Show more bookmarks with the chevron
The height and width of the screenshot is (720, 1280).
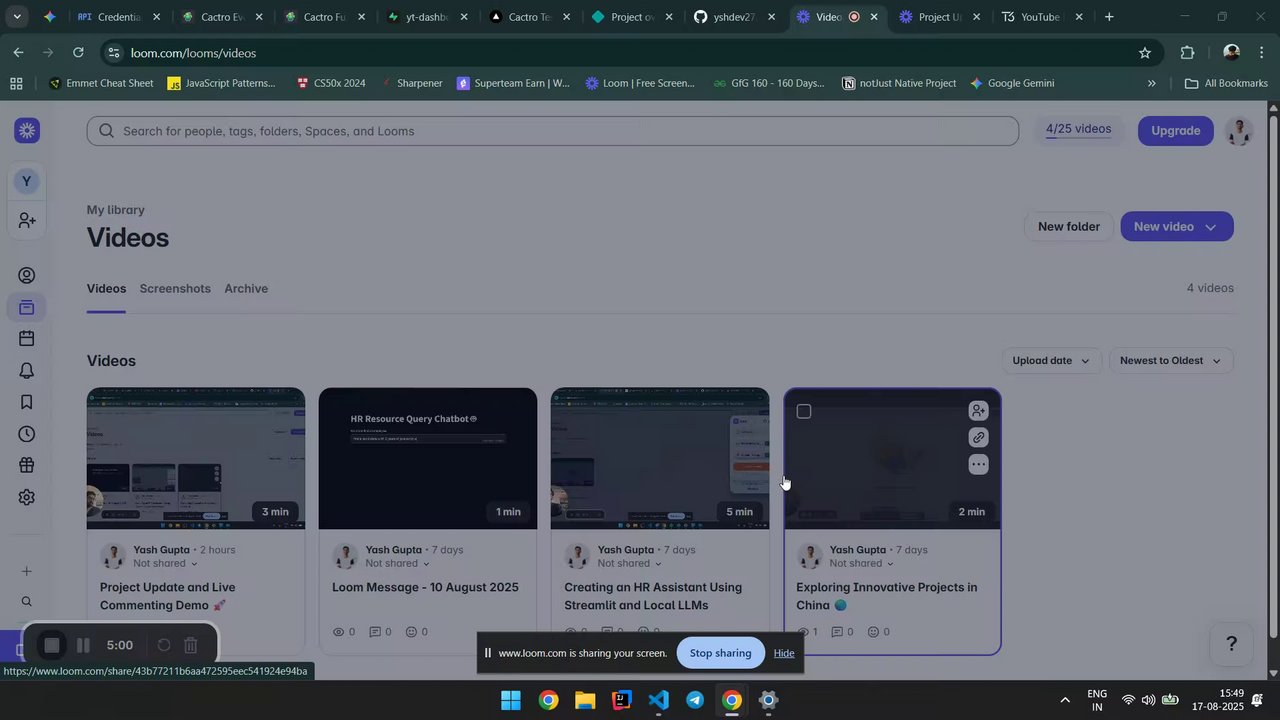pos(1151,84)
